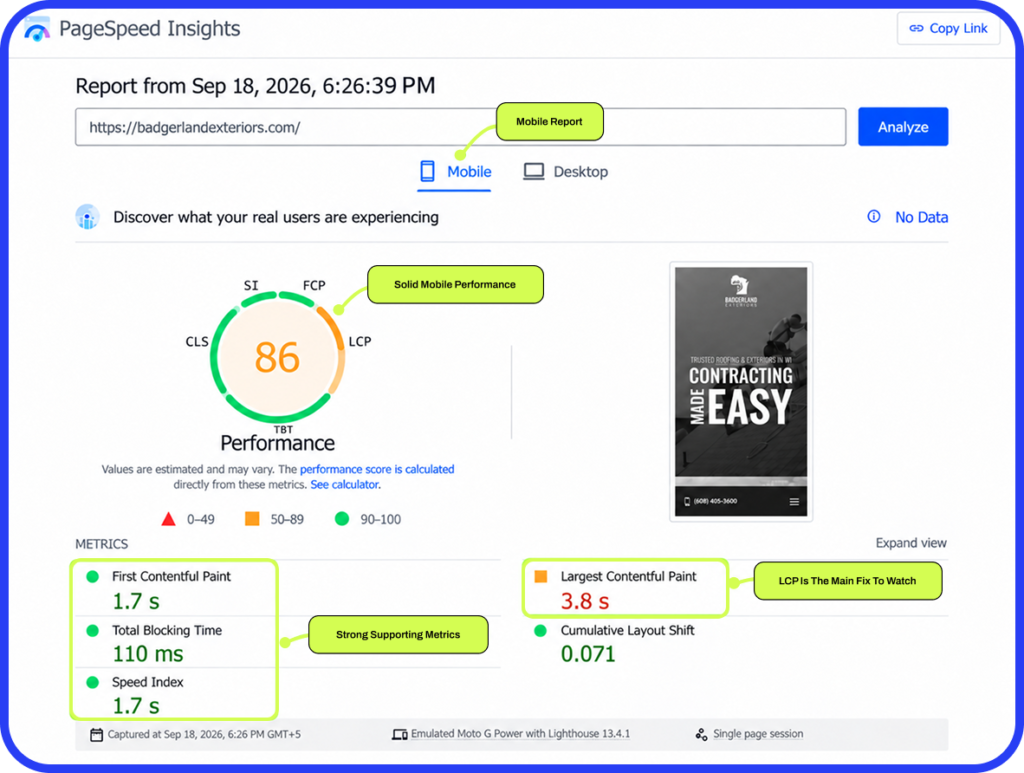Expand view of the metrics section
The height and width of the screenshot is (773, 1024).
[x=911, y=543]
